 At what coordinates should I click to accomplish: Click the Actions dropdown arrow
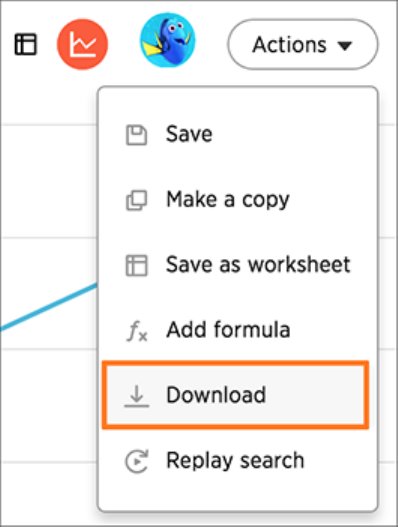click(x=345, y=45)
